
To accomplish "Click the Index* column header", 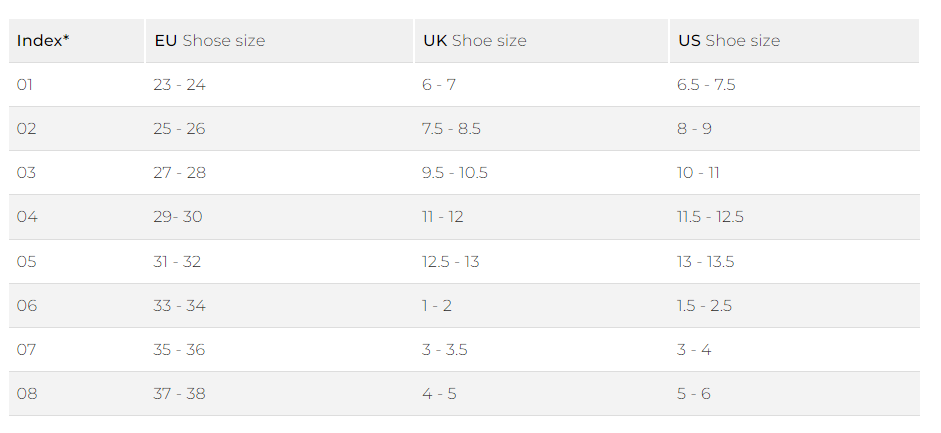I will coord(43,41).
